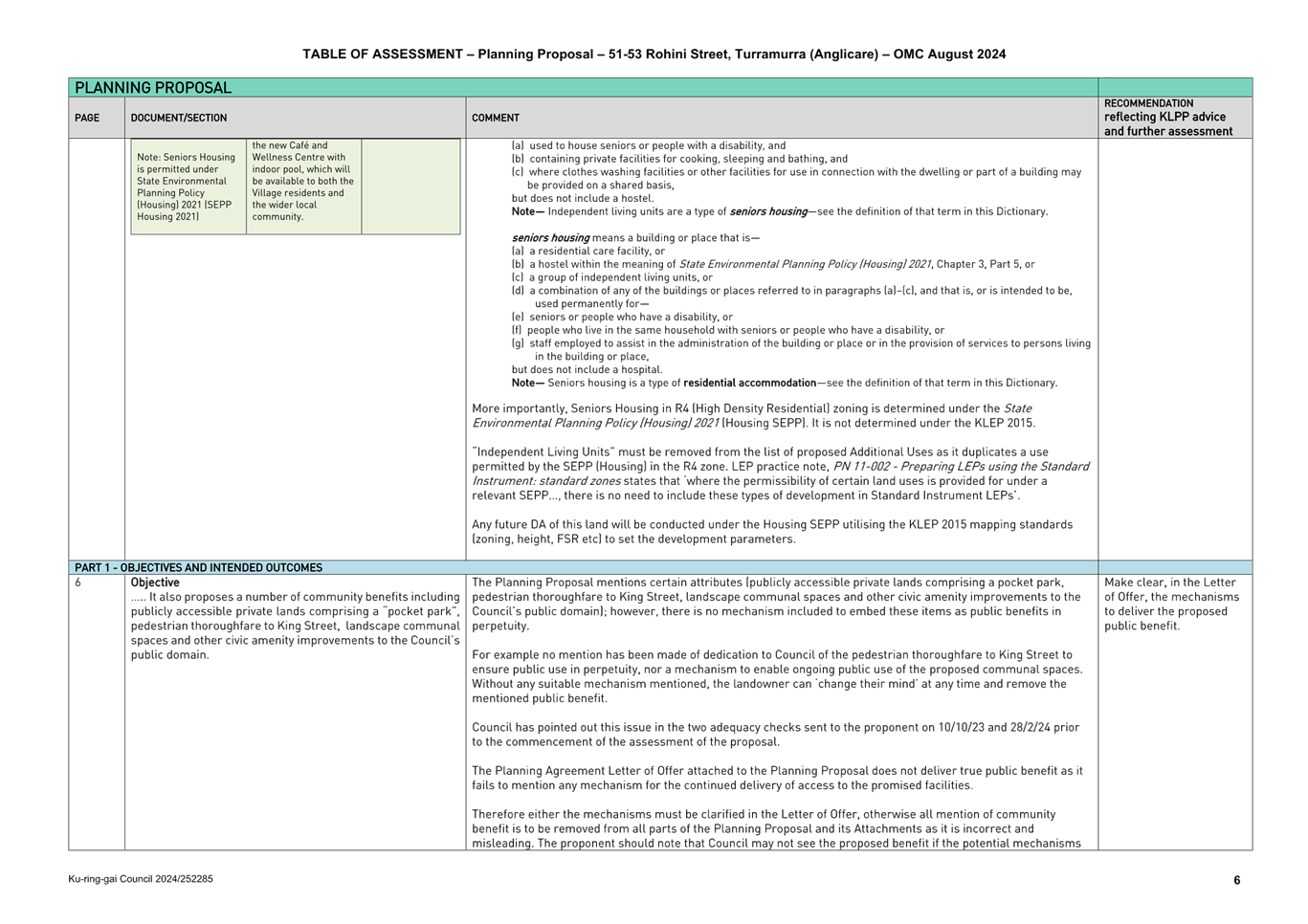This screenshot has width=1308, height=924.
Task: Click paragraph "Therefore either the mechanisms must be clarified"
Action: point(777,828)
